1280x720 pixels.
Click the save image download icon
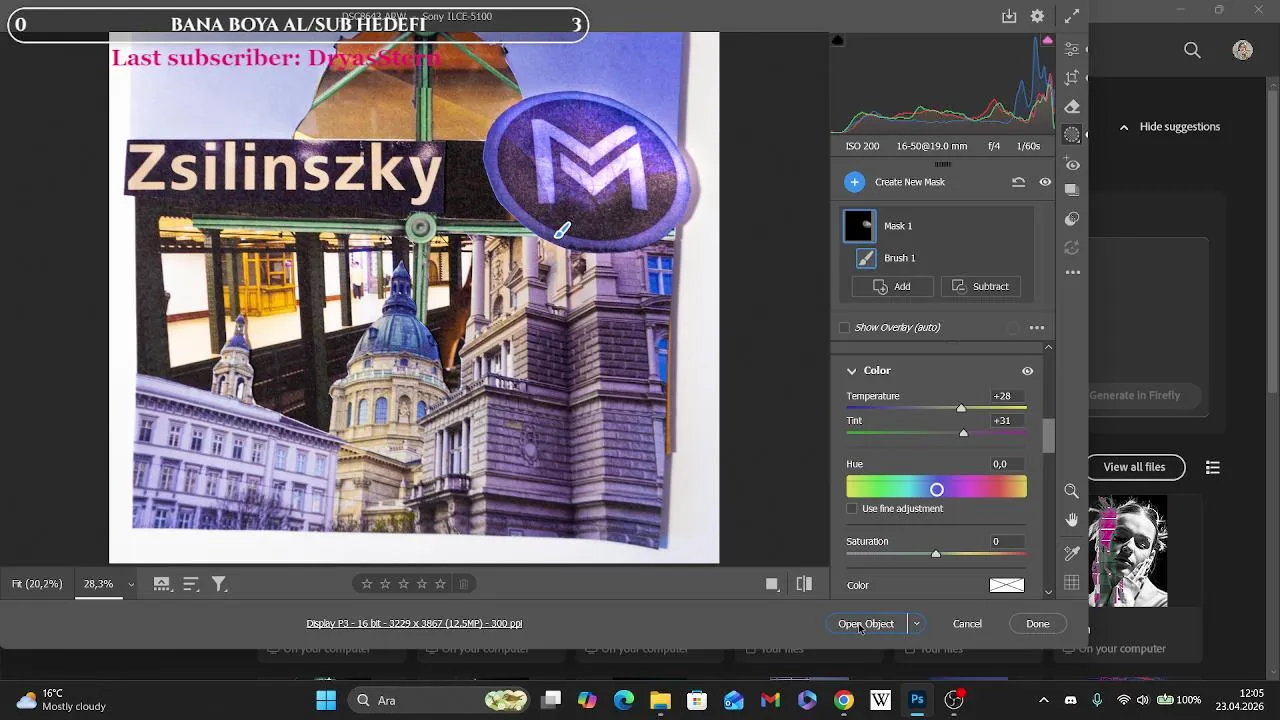[x=1009, y=16]
